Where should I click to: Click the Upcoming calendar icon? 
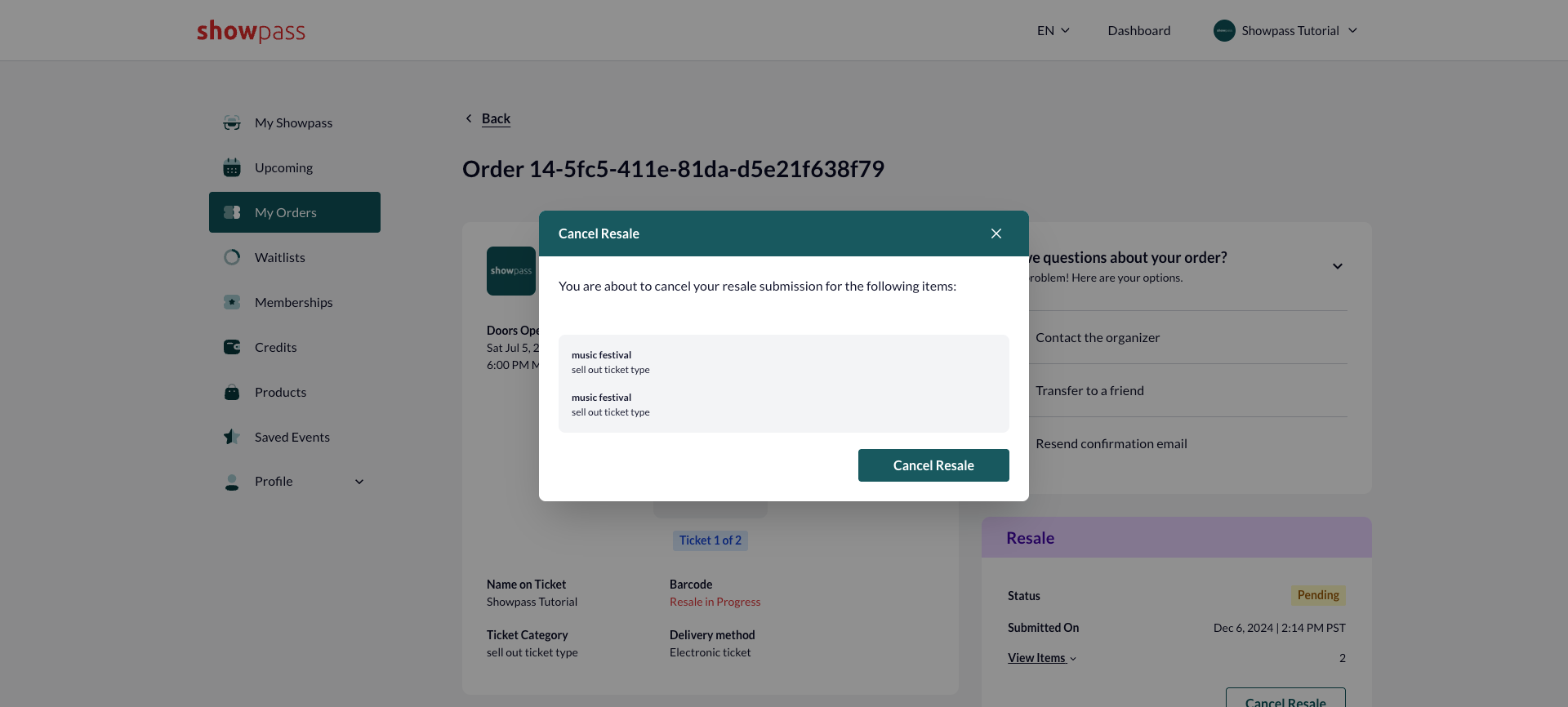pos(232,167)
